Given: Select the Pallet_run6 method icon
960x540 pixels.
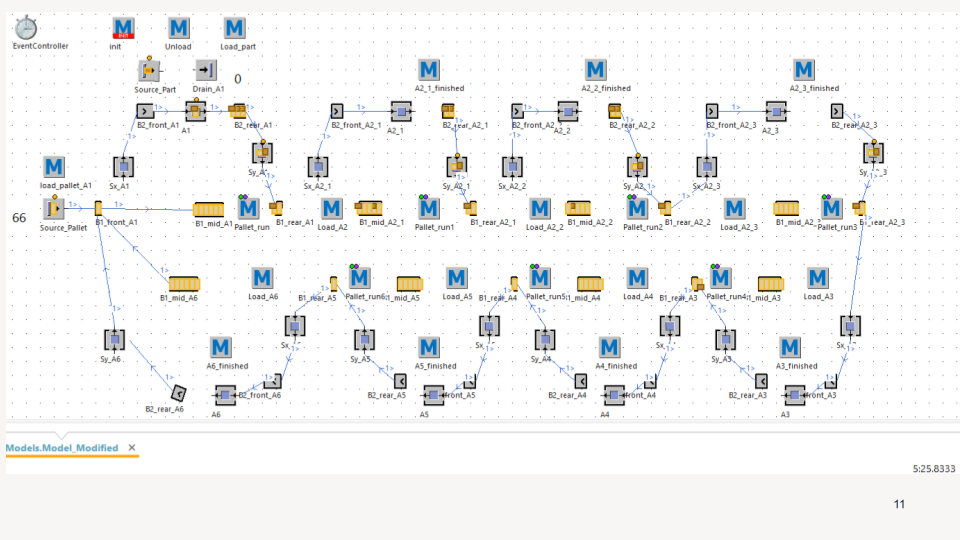Looking at the screenshot, I should click(359, 278).
